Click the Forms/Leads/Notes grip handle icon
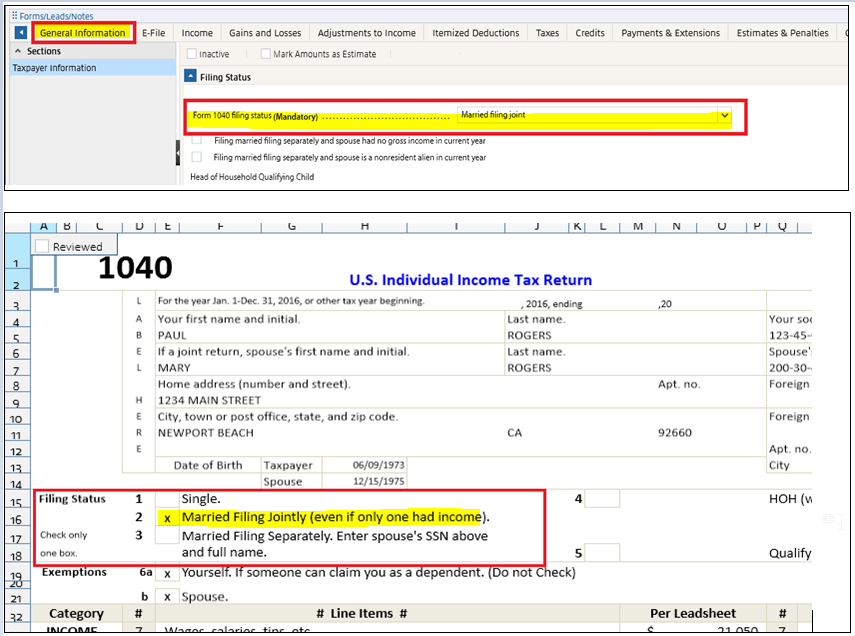 (x=14, y=15)
